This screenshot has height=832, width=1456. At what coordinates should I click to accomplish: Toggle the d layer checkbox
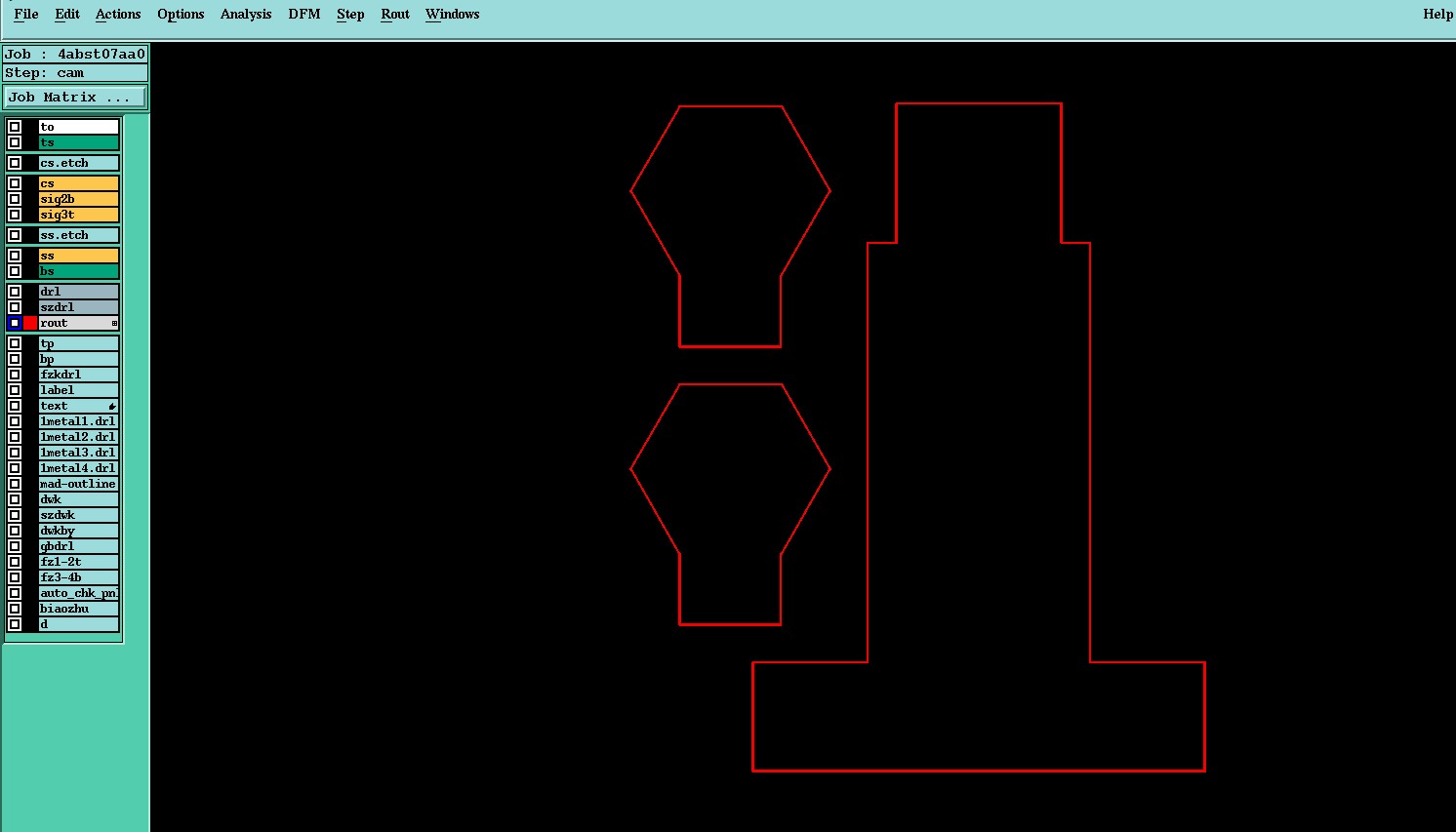(x=15, y=624)
